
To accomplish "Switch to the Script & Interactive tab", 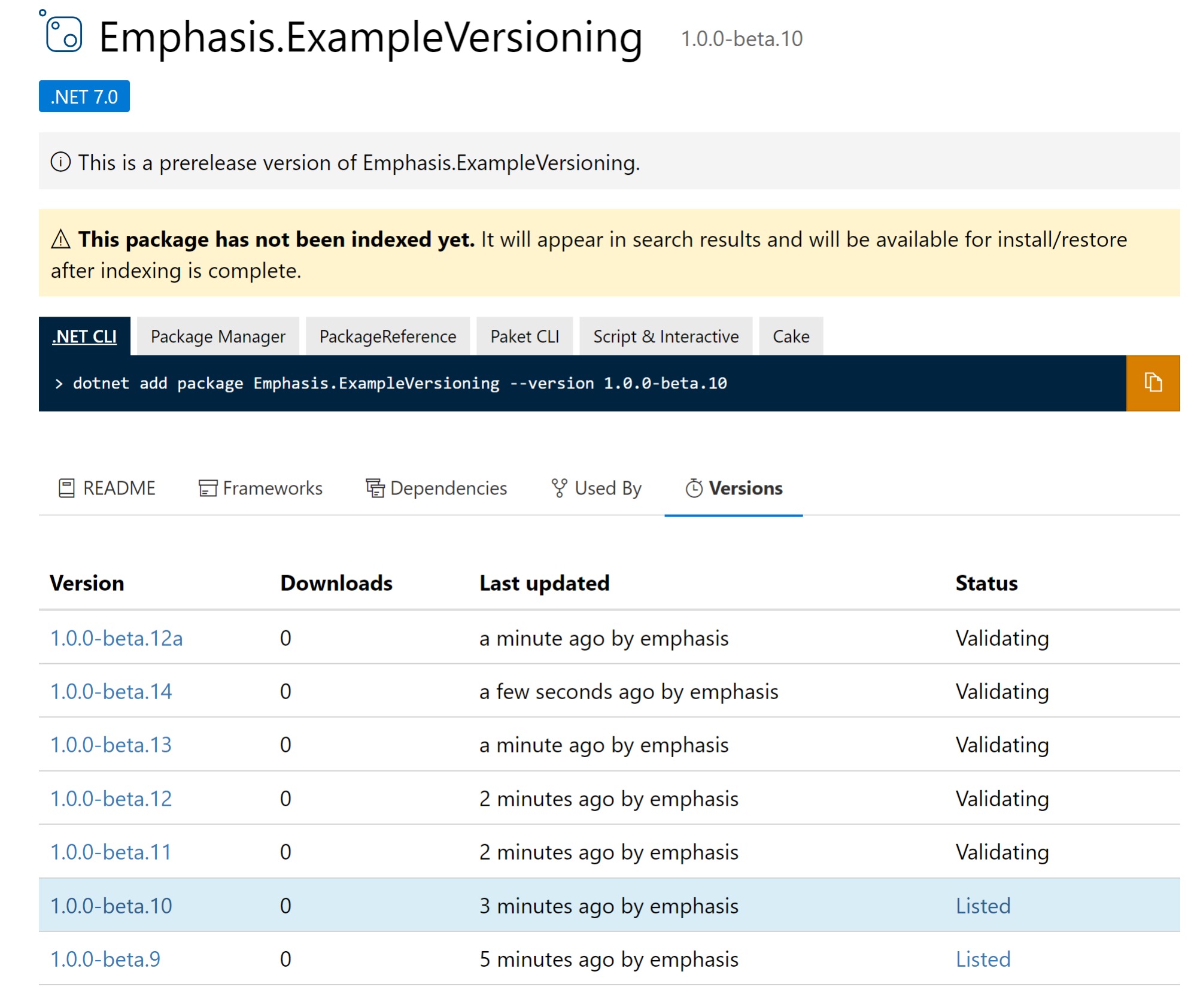I will tap(666, 336).
